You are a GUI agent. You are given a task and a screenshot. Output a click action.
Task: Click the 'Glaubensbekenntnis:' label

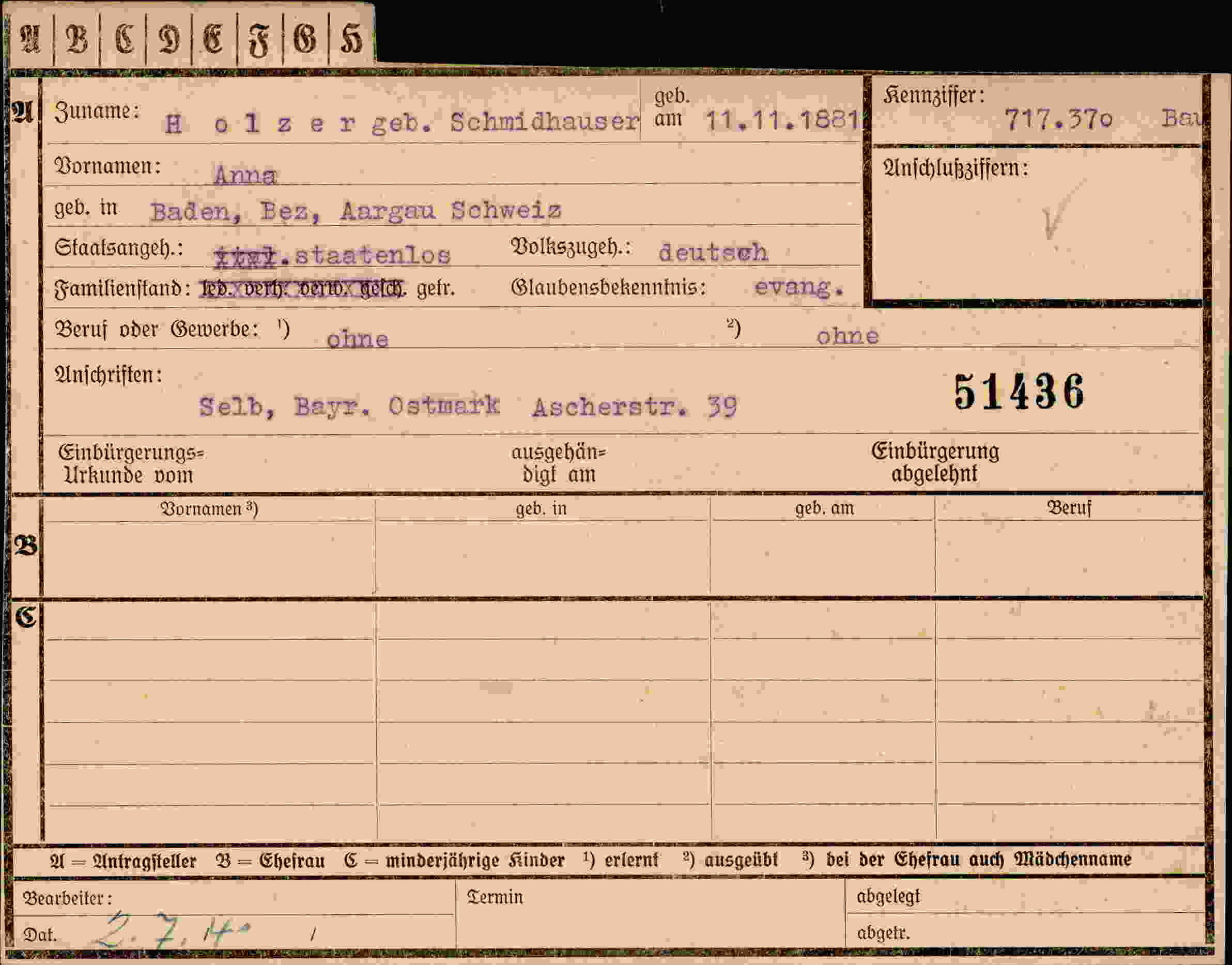tap(609, 287)
